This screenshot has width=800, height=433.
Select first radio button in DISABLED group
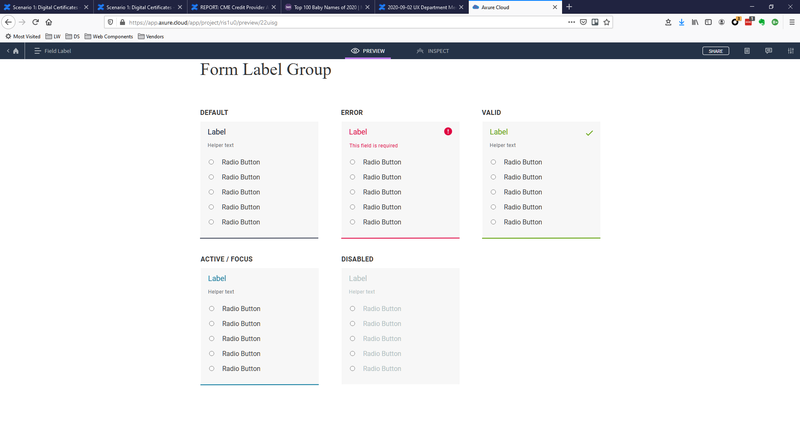pos(353,309)
